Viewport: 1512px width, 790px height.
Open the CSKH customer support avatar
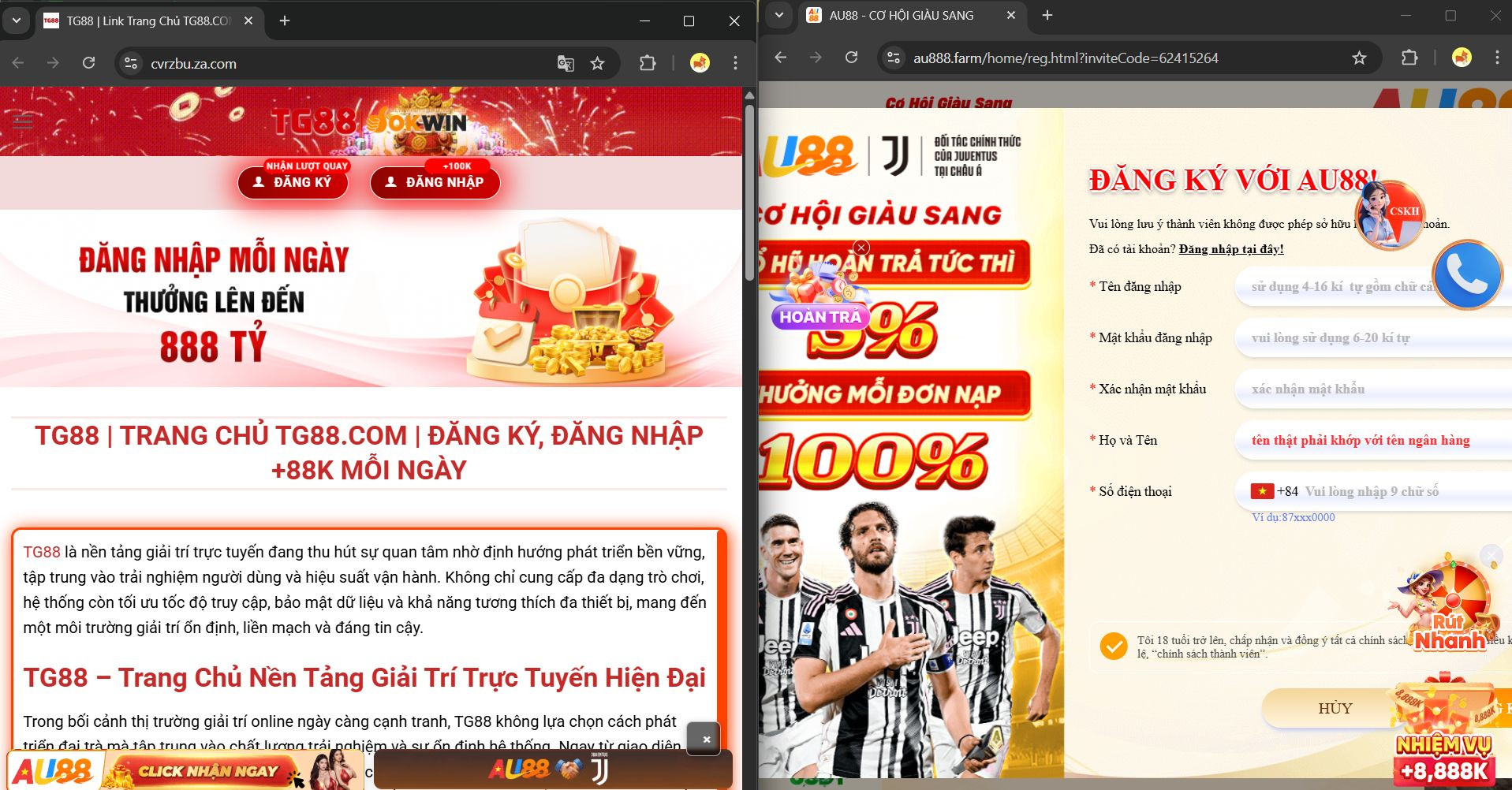pyautogui.click(x=1390, y=214)
